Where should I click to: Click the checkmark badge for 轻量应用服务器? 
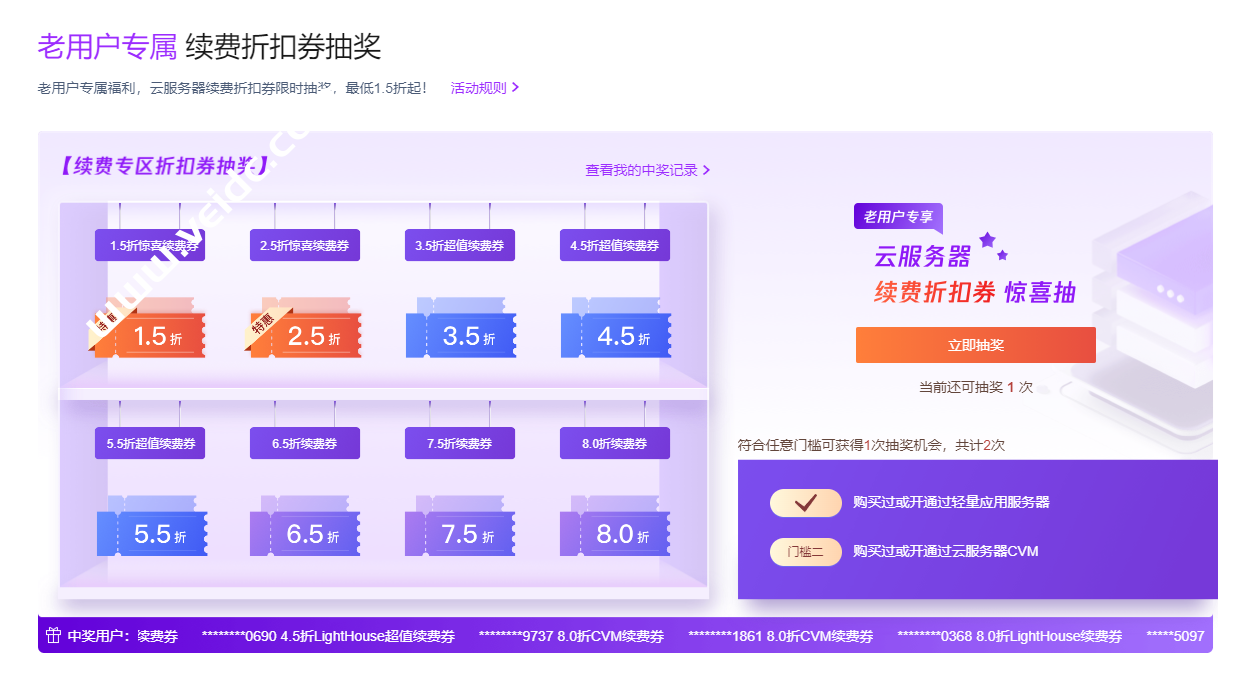[x=805, y=503]
